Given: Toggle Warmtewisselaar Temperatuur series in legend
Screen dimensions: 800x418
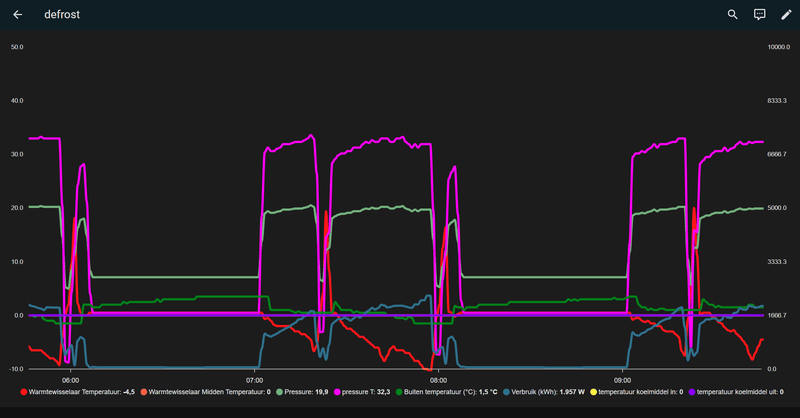Looking at the screenshot, I should [78, 392].
